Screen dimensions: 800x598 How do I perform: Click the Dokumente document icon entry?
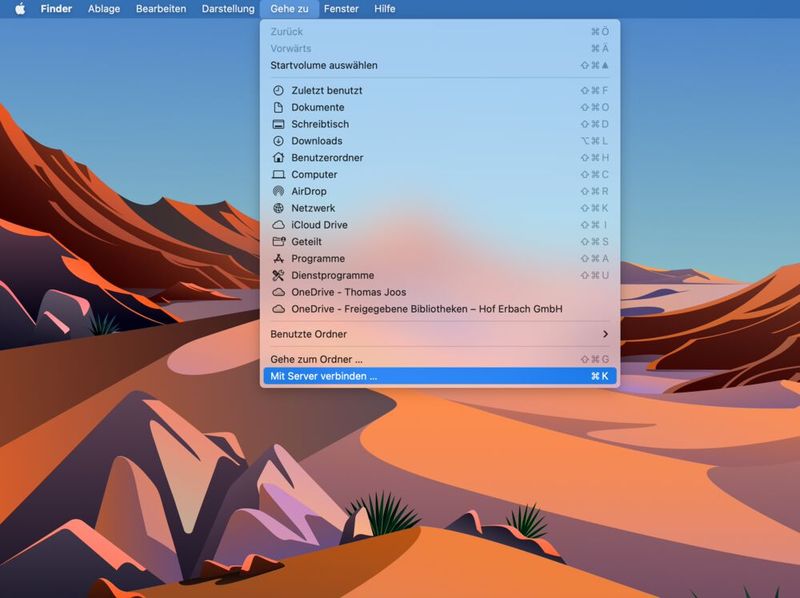pos(315,107)
